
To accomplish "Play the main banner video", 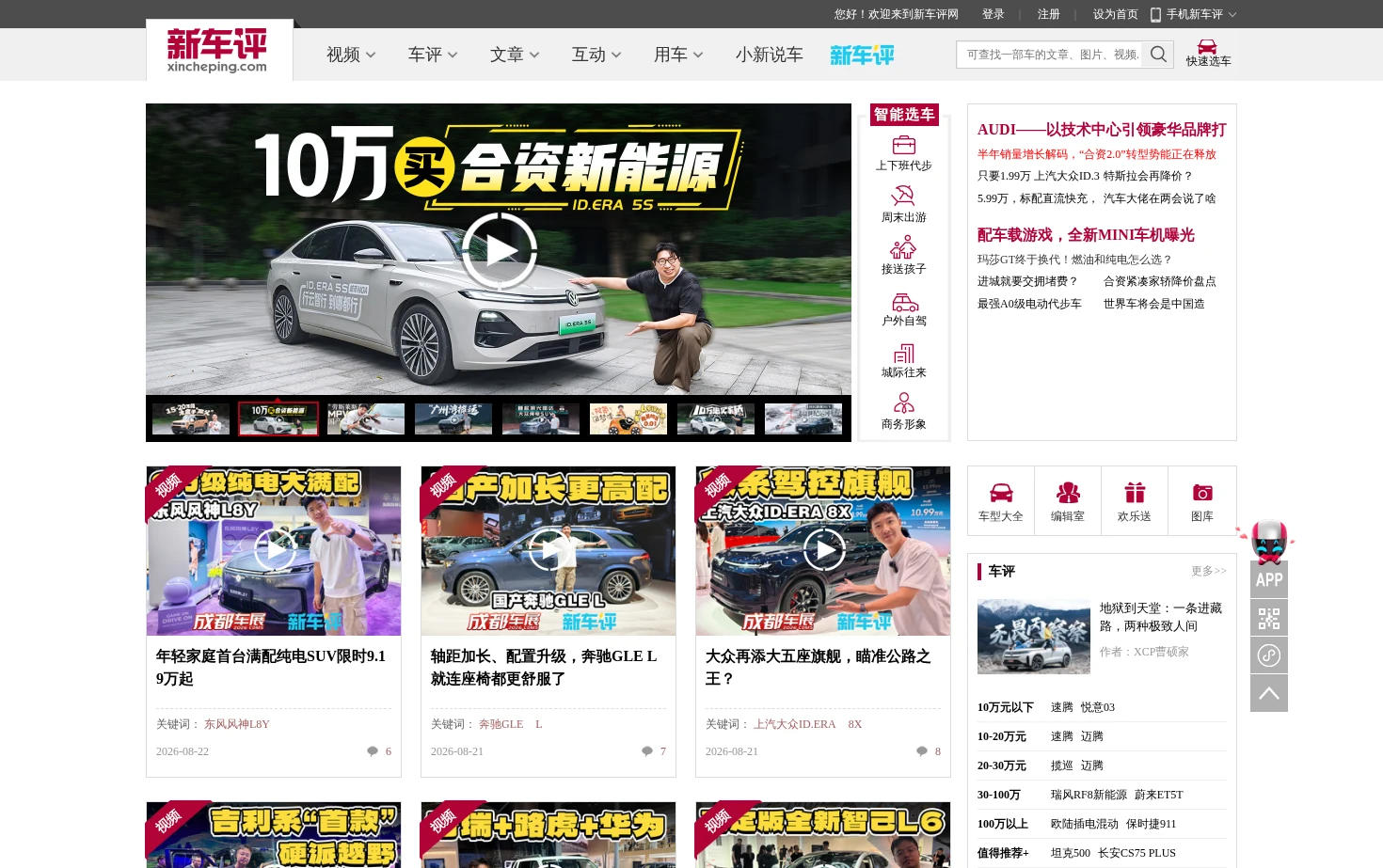I will [x=500, y=250].
